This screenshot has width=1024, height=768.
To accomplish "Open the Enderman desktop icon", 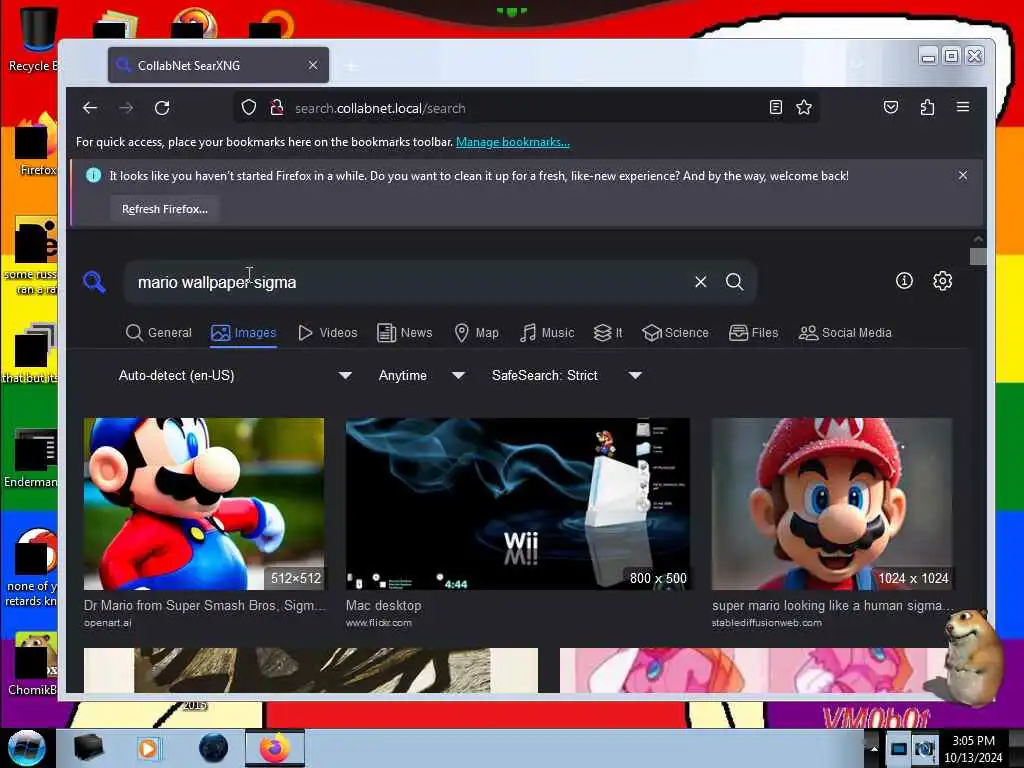I will coord(31,458).
